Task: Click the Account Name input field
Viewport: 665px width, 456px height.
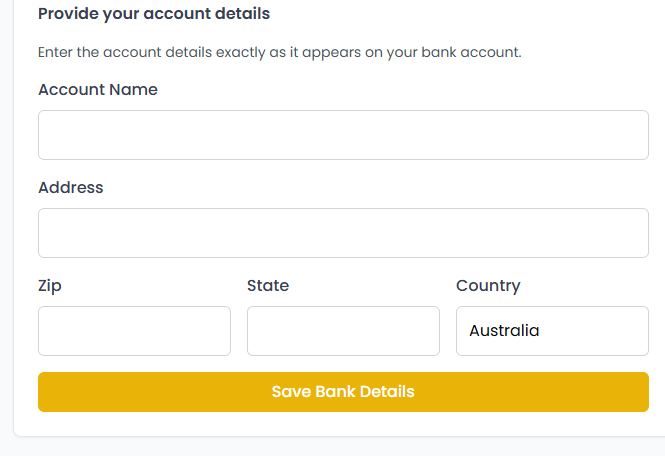Action: click(x=343, y=135)
